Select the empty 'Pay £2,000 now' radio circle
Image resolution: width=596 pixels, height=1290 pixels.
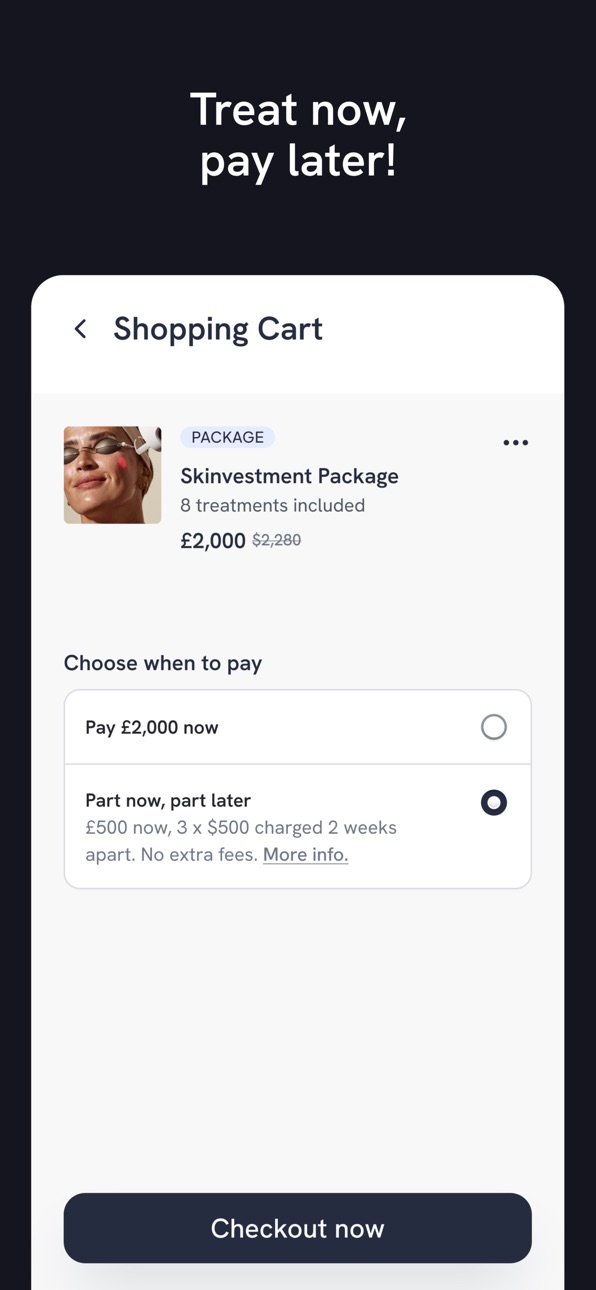point(494,727)
